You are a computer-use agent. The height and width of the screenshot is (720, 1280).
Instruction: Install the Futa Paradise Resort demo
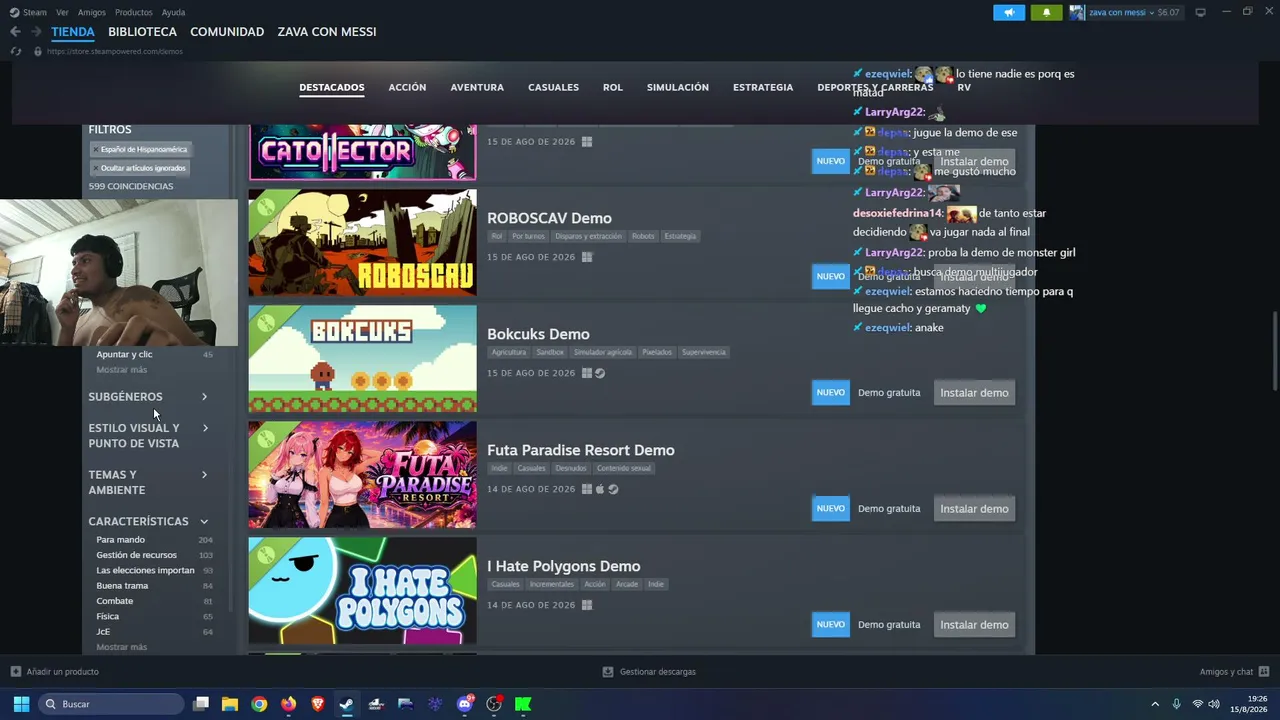[974, 509]
